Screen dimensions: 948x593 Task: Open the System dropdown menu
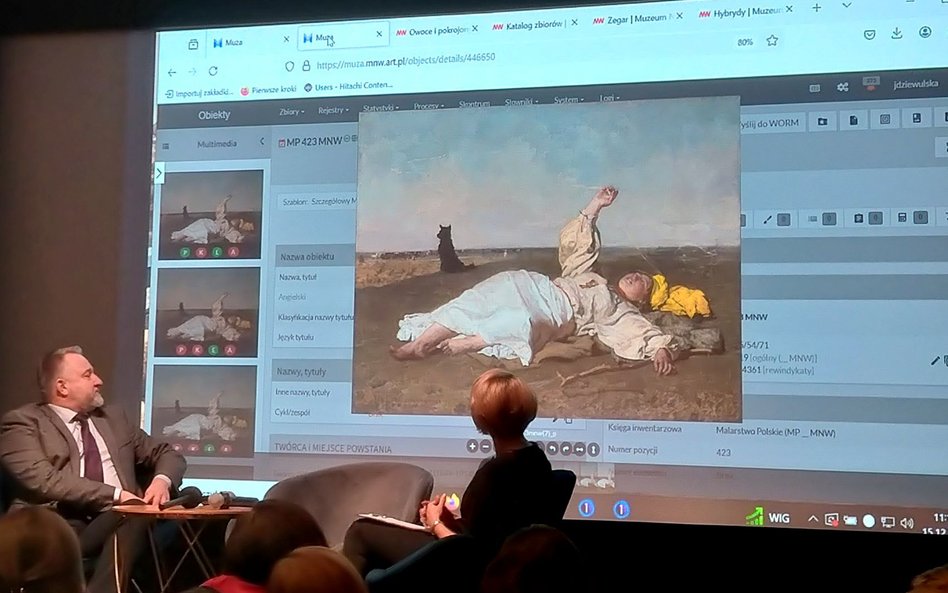point(569,100)
